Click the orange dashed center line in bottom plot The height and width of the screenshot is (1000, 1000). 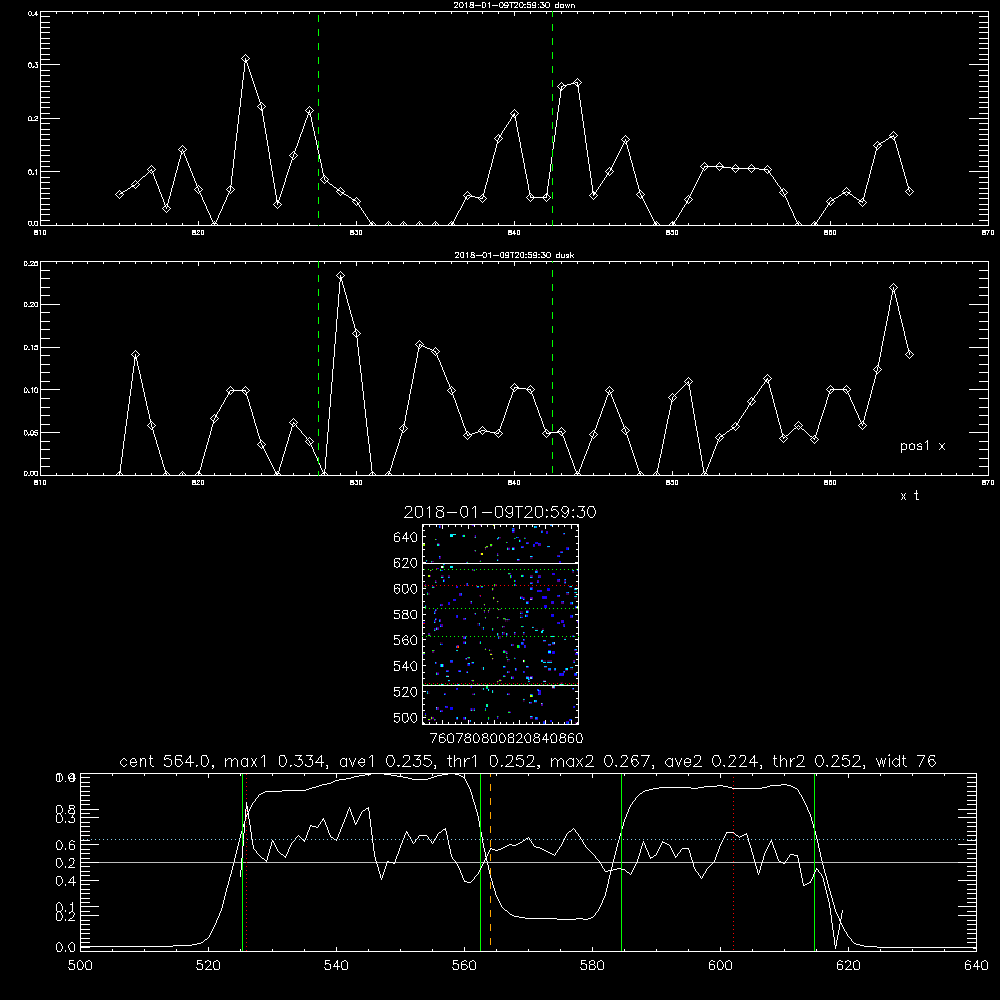coord(490,861)
